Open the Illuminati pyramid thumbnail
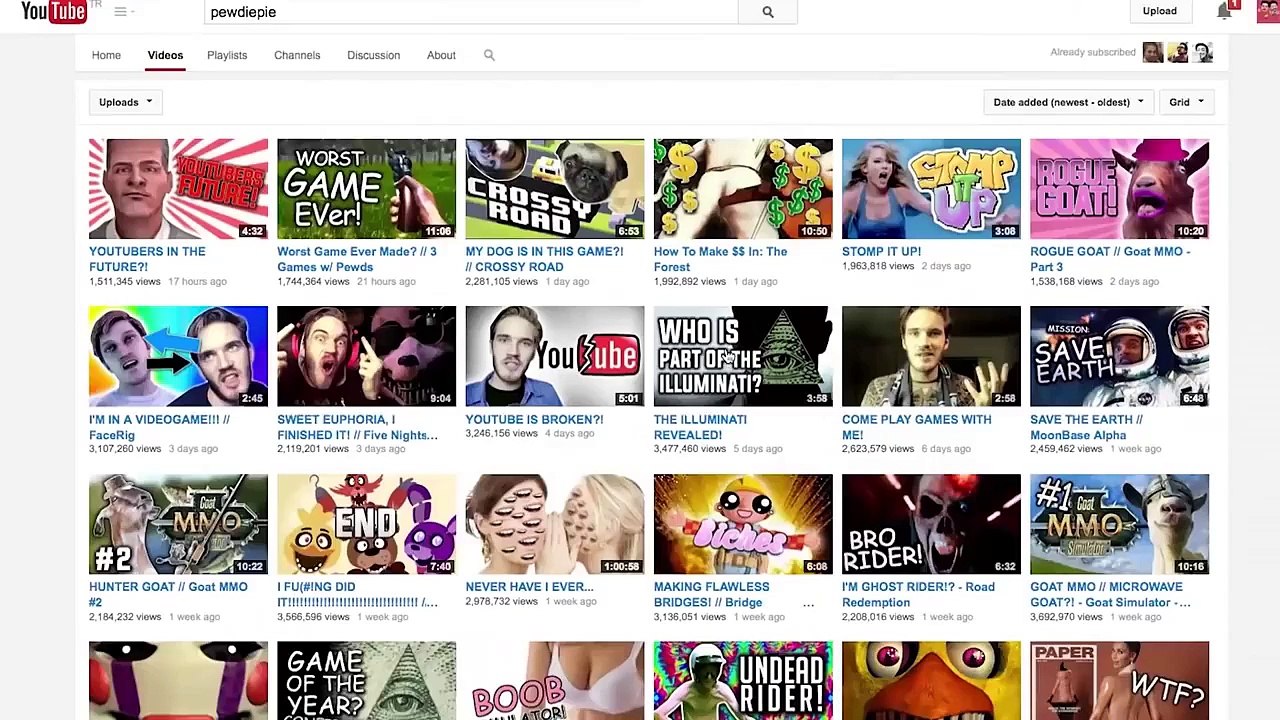The height and width of the screenshot is (720, 1280). [743, 356]
